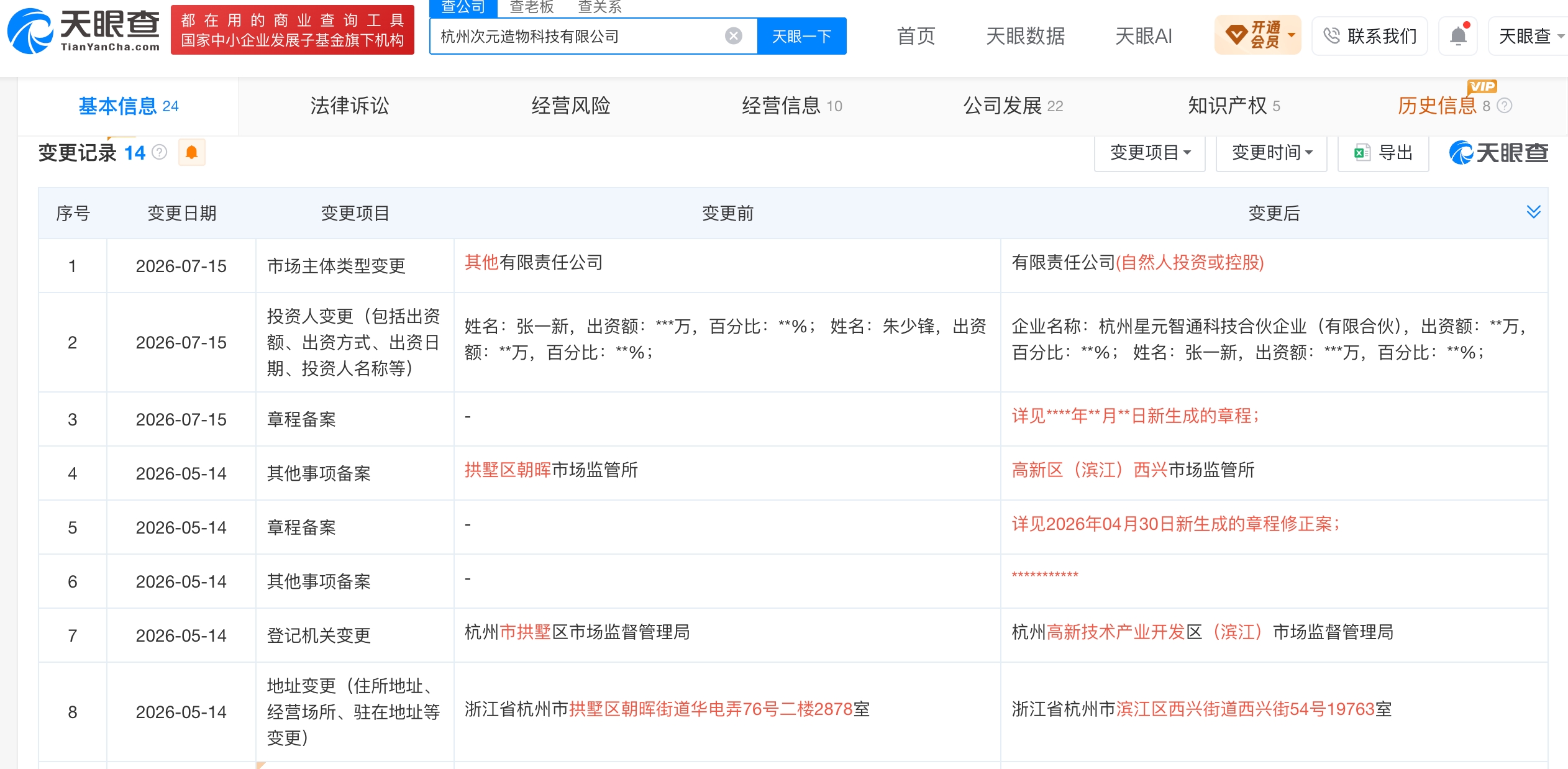Image resolution: width=1568 pixels, height=769 pixels.
Task: Click the 天眼一下 search button
Action: pos(801,36)
